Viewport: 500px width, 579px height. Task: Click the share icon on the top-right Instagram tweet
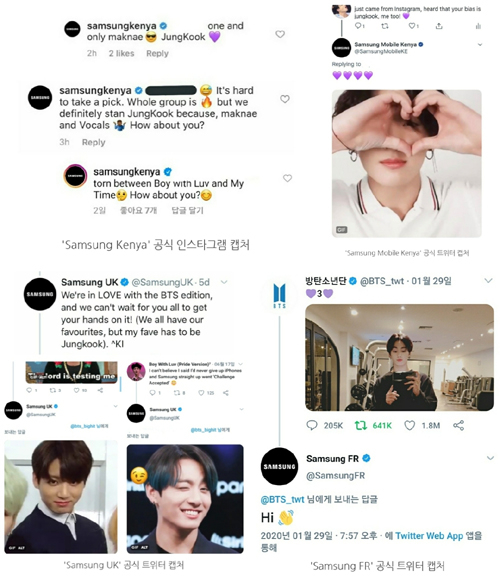(439, 26)
